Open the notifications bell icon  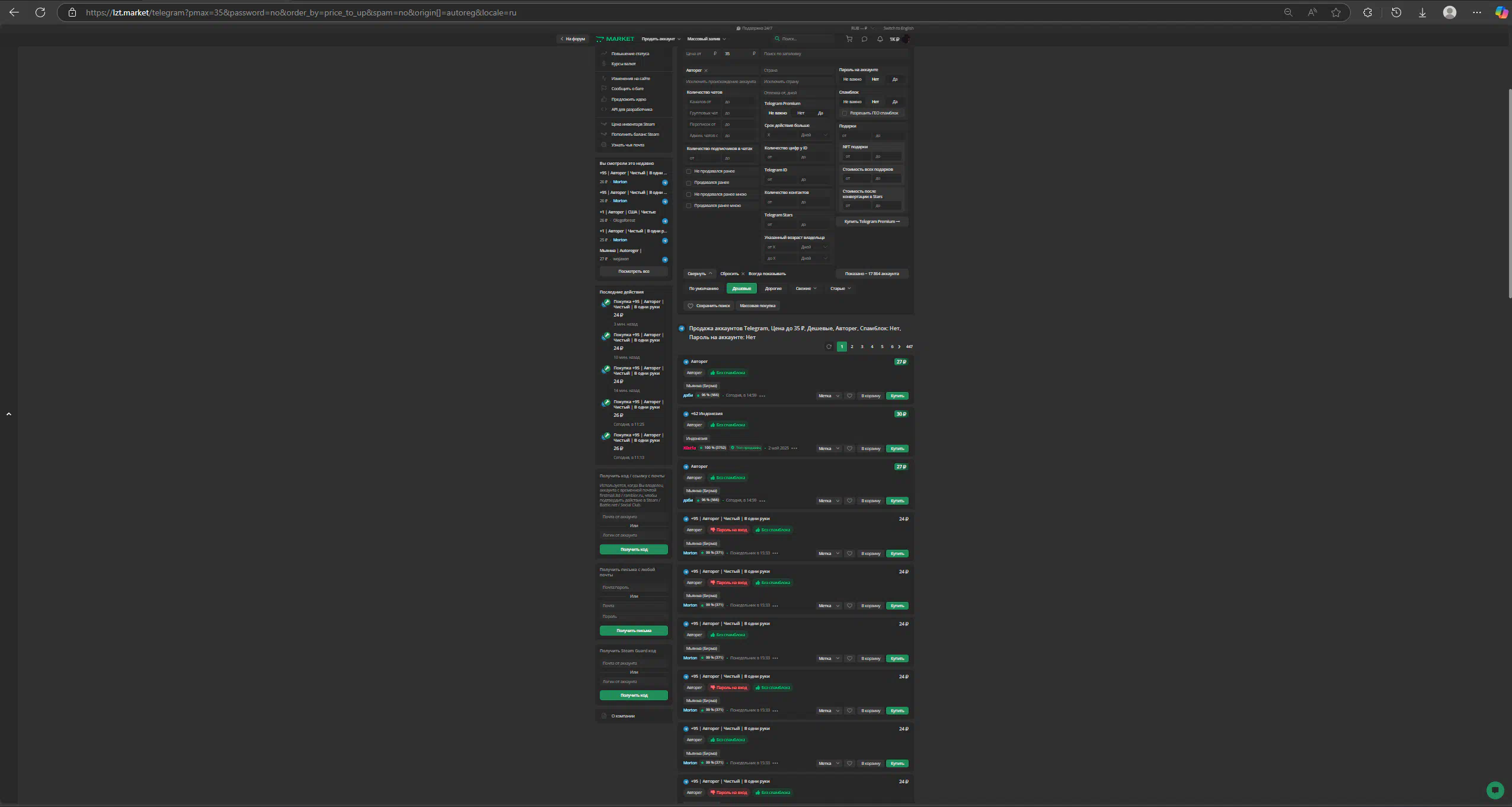880,39
